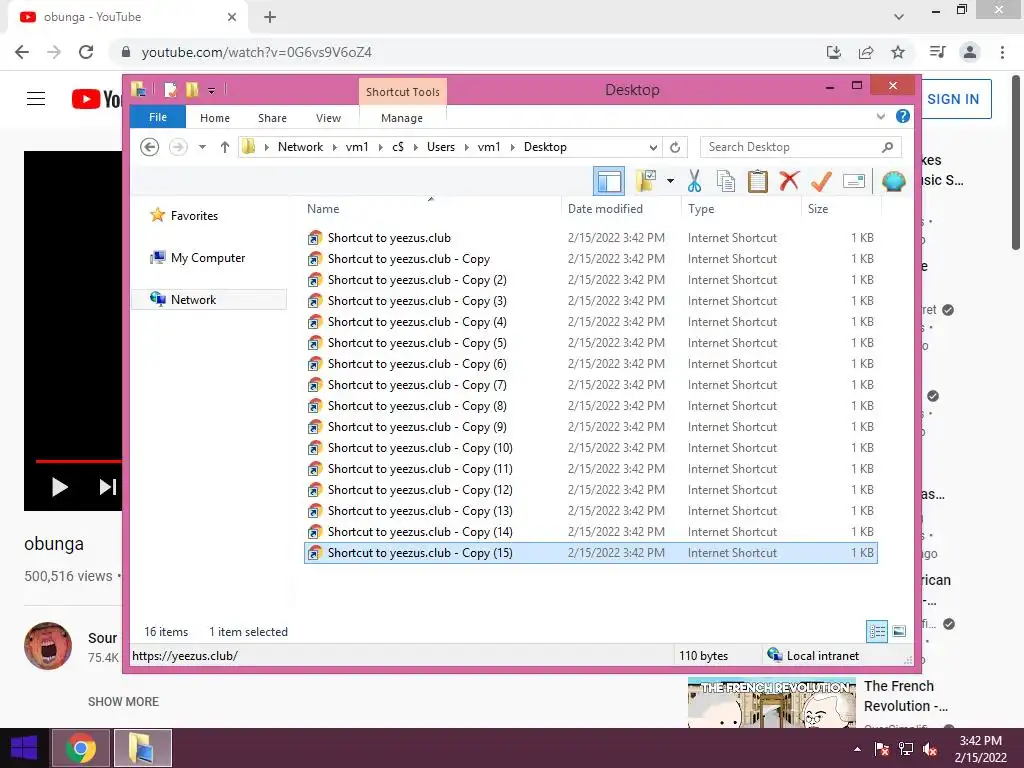
Task: Select the Shortcut Tools contextual tab
Action: [402, 92]
